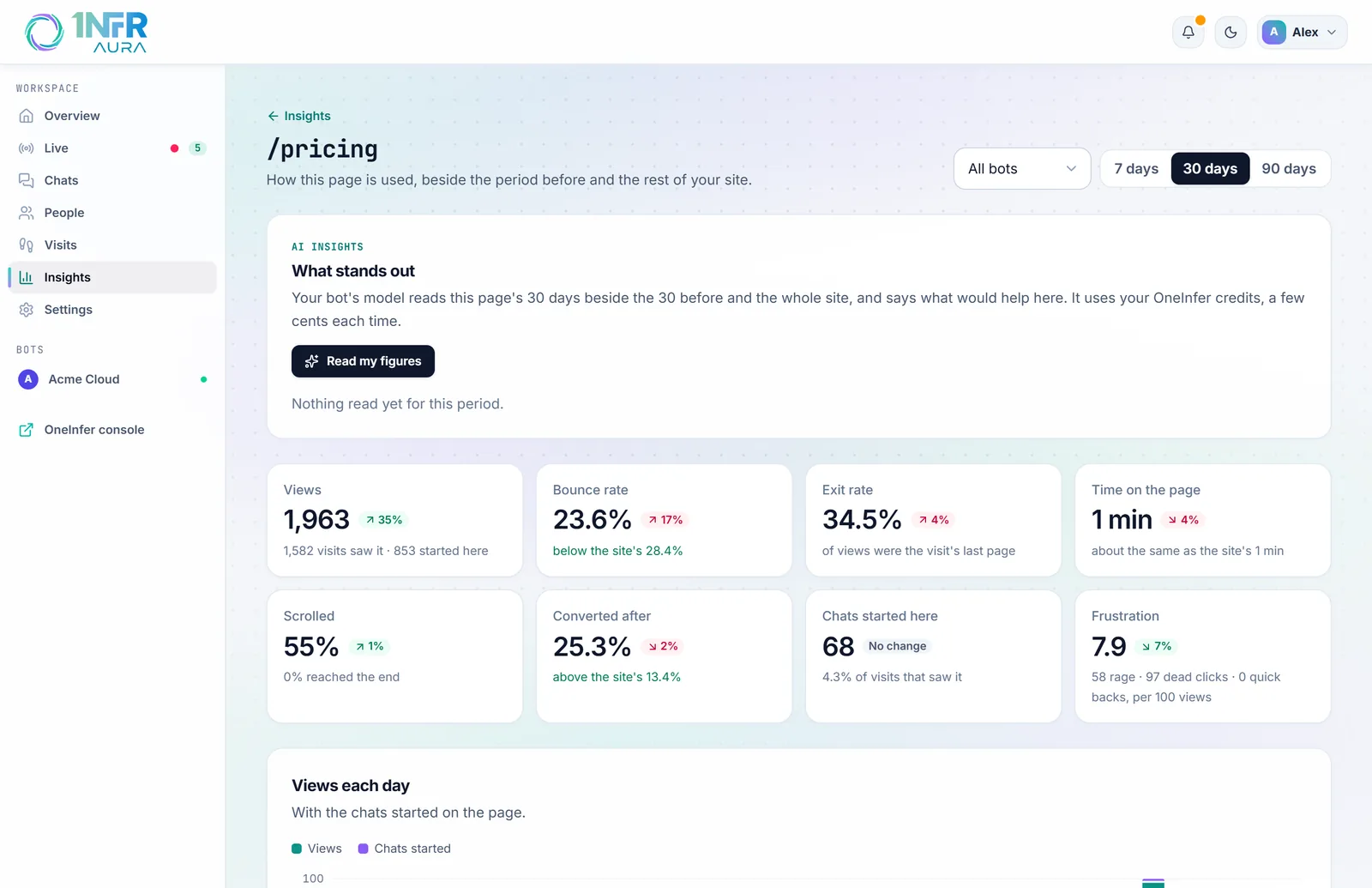This screenshot has height=888, width=1372.
Task: Click the Frustration 7% badge
Action: pos(1157,646)
